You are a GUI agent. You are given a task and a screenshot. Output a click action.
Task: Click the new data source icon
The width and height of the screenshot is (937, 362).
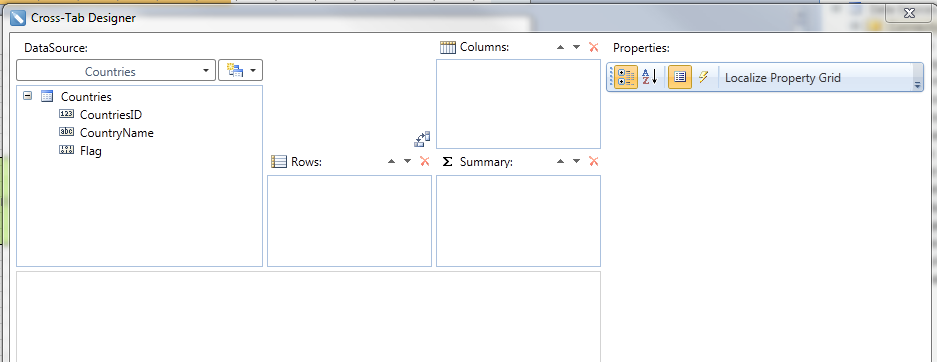[240, 71]
